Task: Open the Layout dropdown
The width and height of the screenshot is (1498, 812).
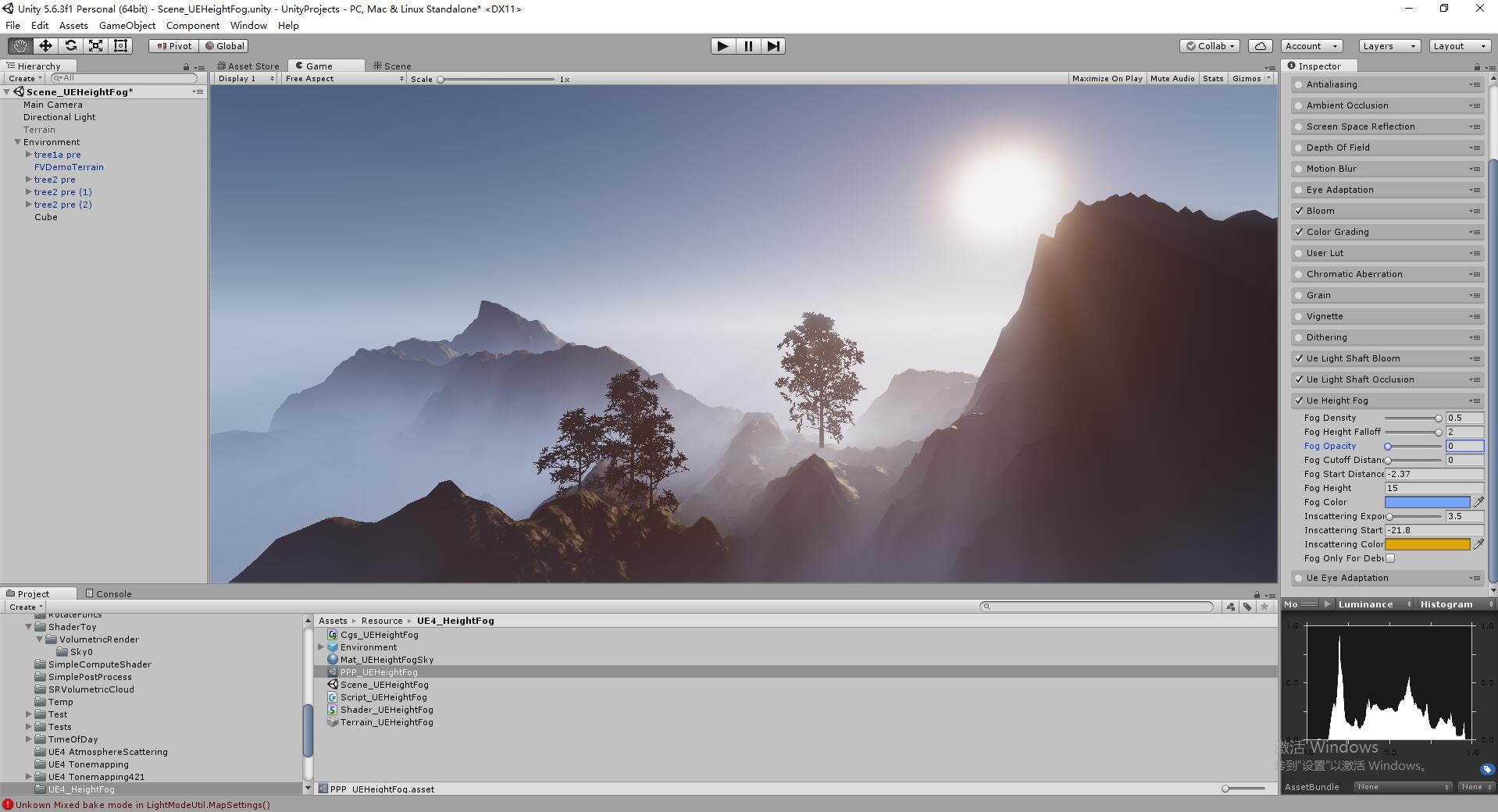Action: click(1459, 45)
